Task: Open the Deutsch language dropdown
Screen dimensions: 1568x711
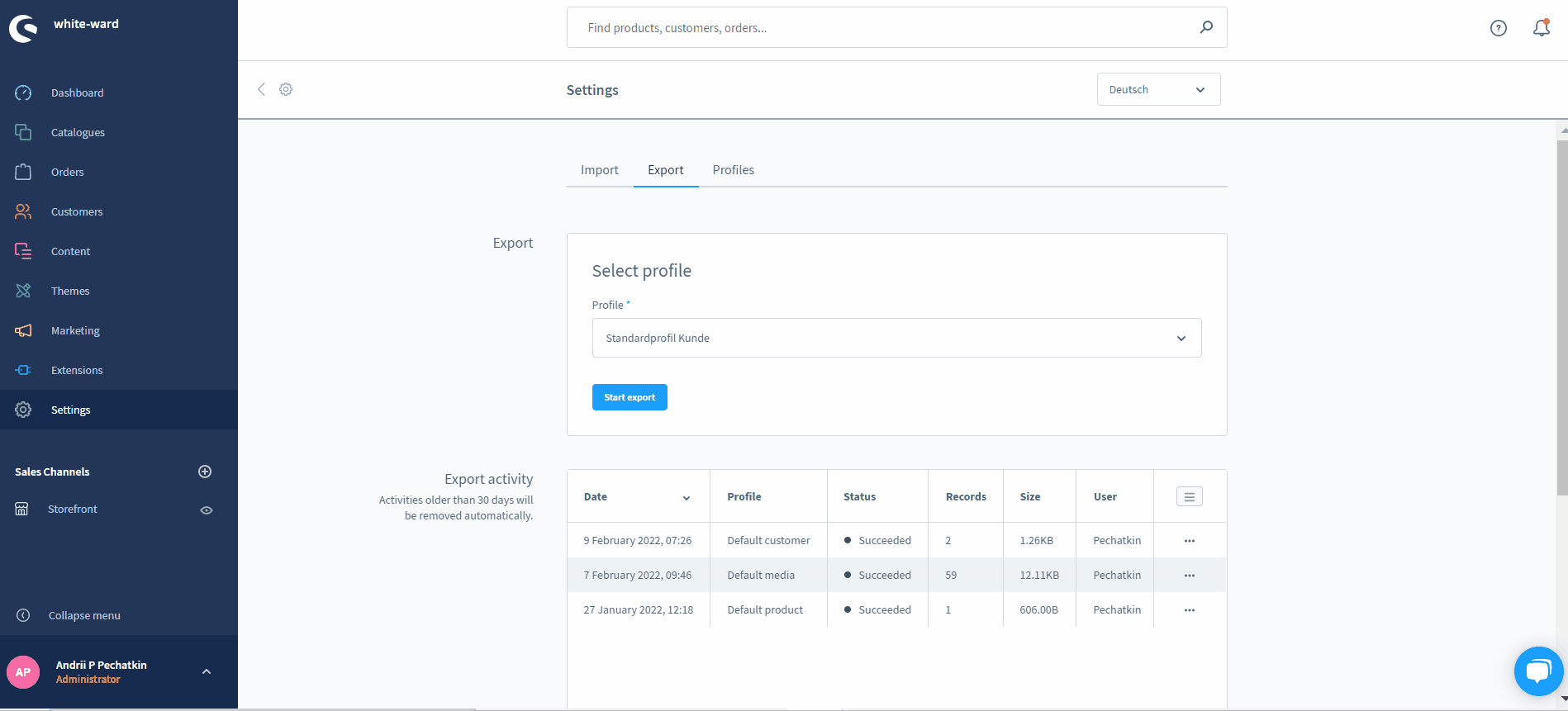Action: pos(1158,89)
